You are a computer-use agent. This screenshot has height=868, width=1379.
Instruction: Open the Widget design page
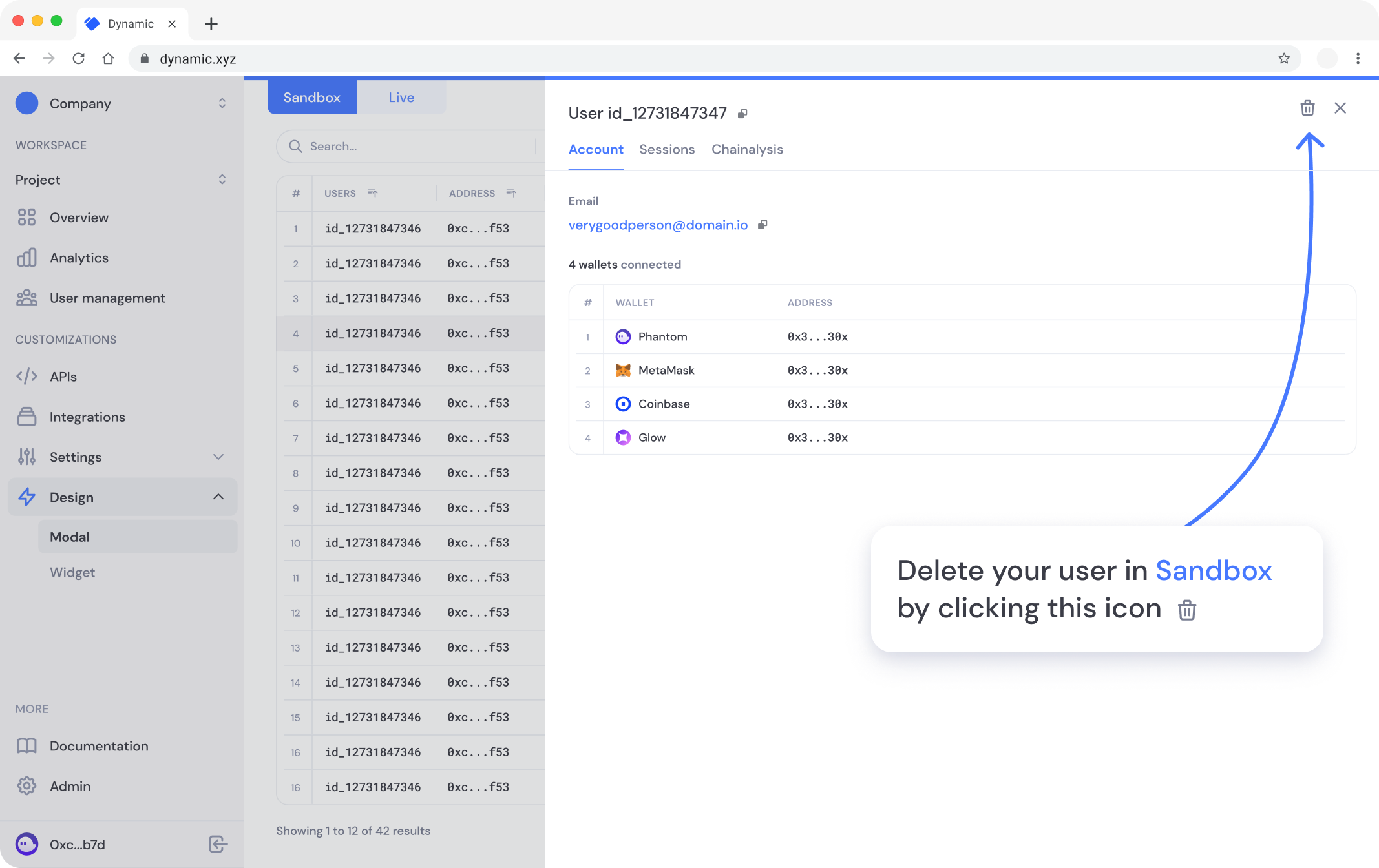coord(72,572)
